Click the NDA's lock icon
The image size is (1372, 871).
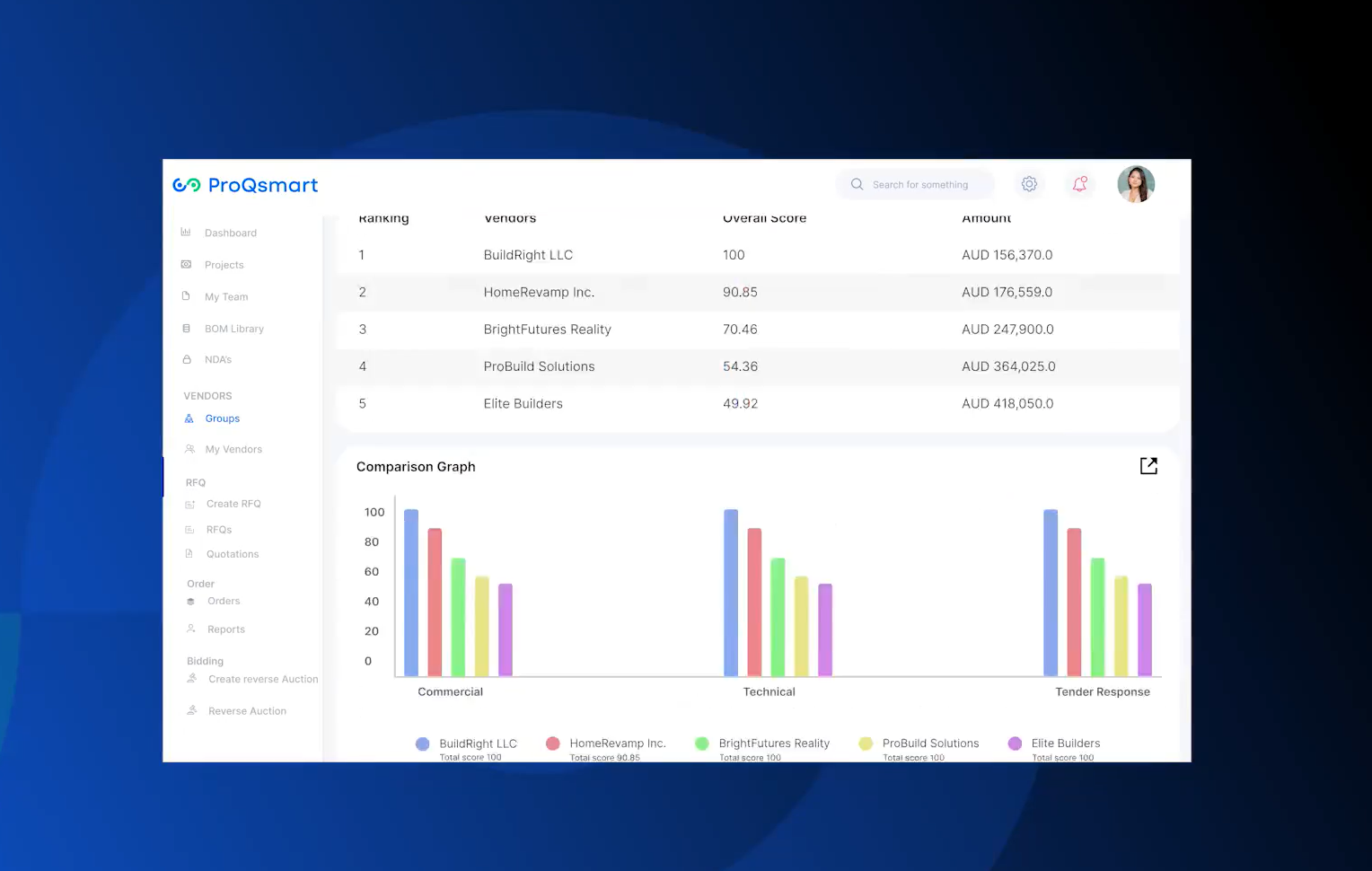[187, 359]
